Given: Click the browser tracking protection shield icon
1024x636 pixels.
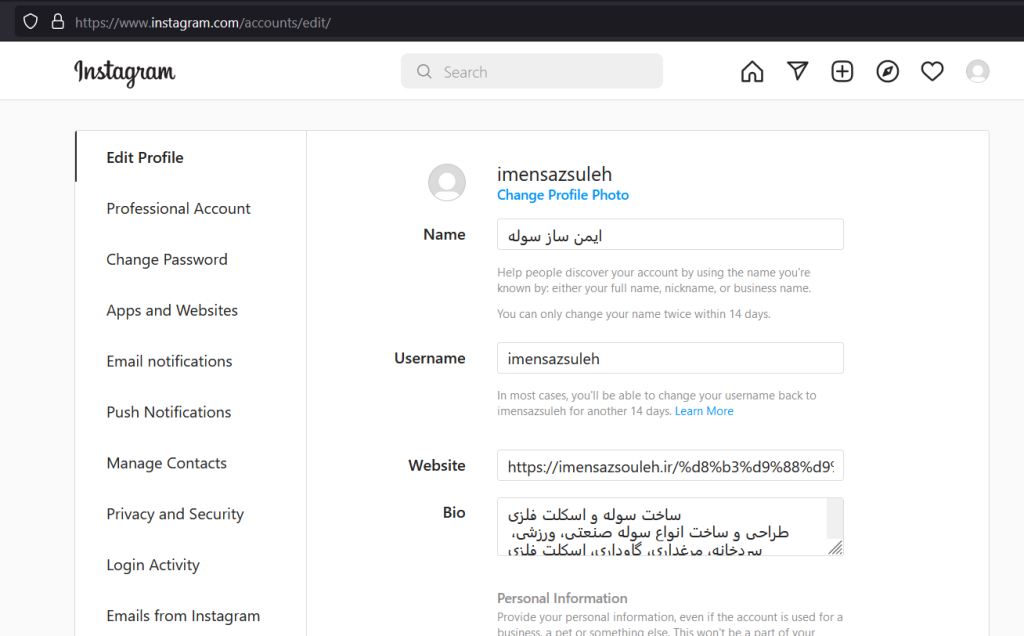Looking at the screenshot, I should [x=31, y=22].
